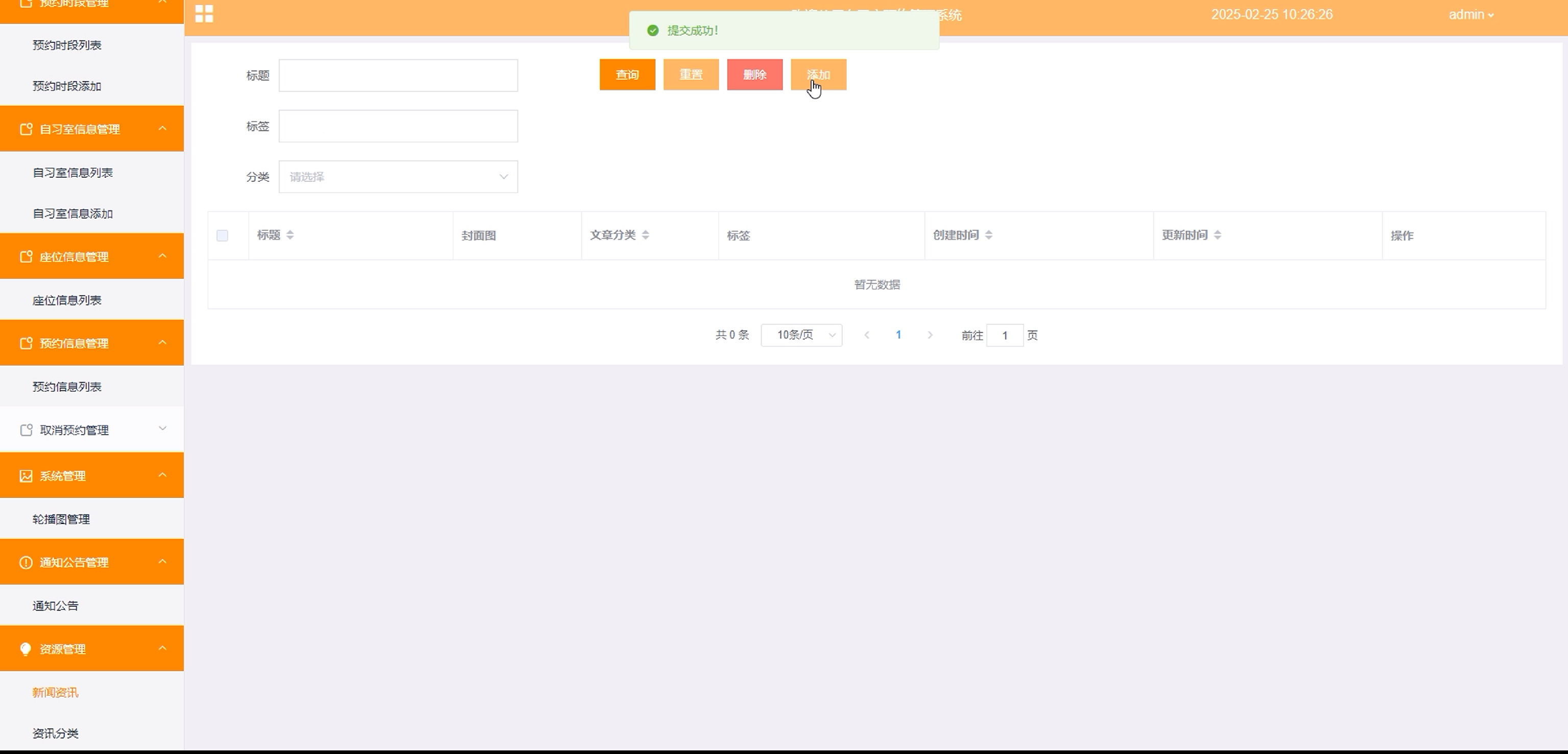Click the 系统管理 image icon
This screenshot has width=1568, height=754.
[26, 476]
